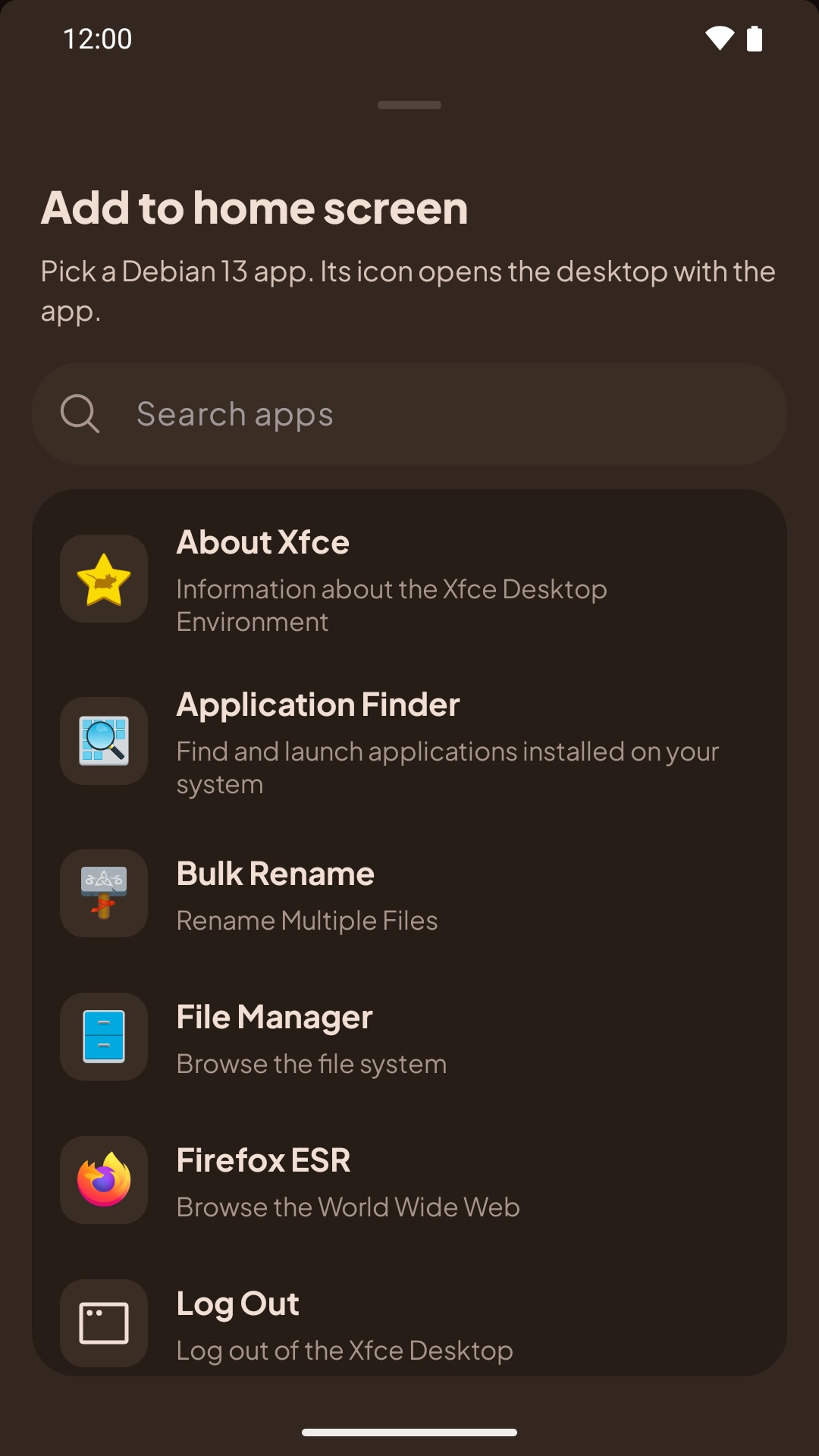This screenshot has width=819, height=1456.
Task: Tap the Wi-Fi status icon
Action: click(x=720, y=38)
